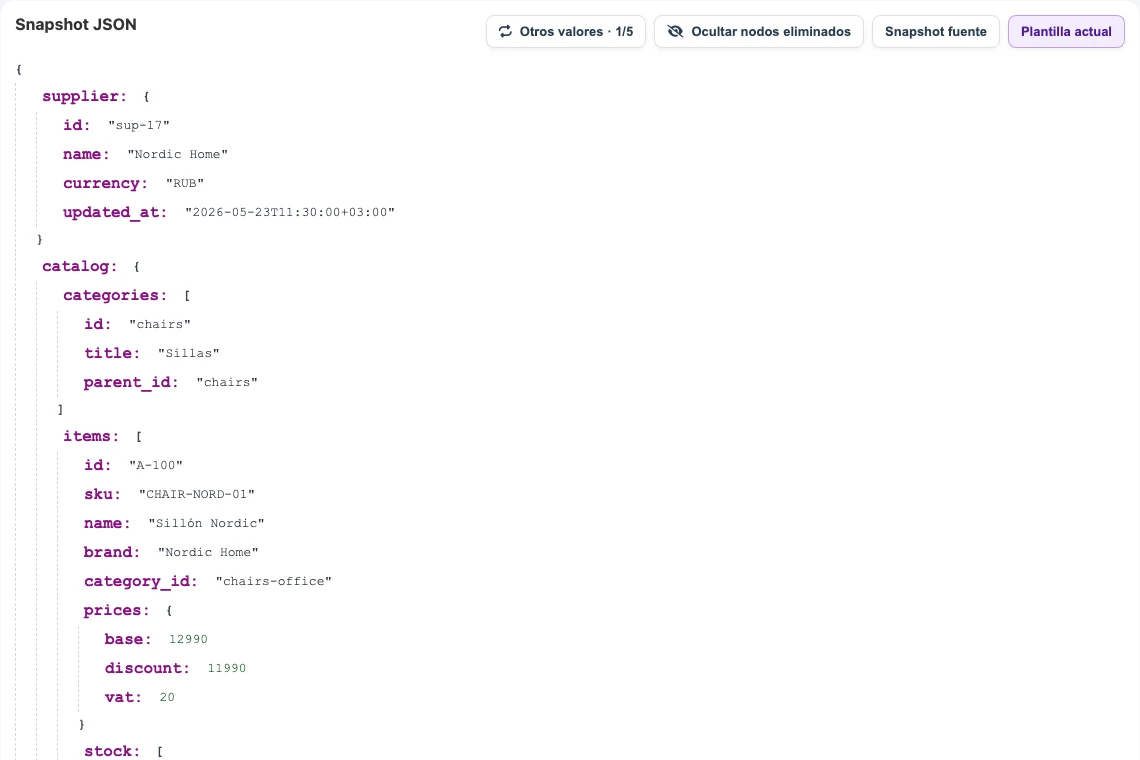The height and width of the screenshot is (760, 1140).
Task: Collapse the prices object key
Action: (116, 610)
